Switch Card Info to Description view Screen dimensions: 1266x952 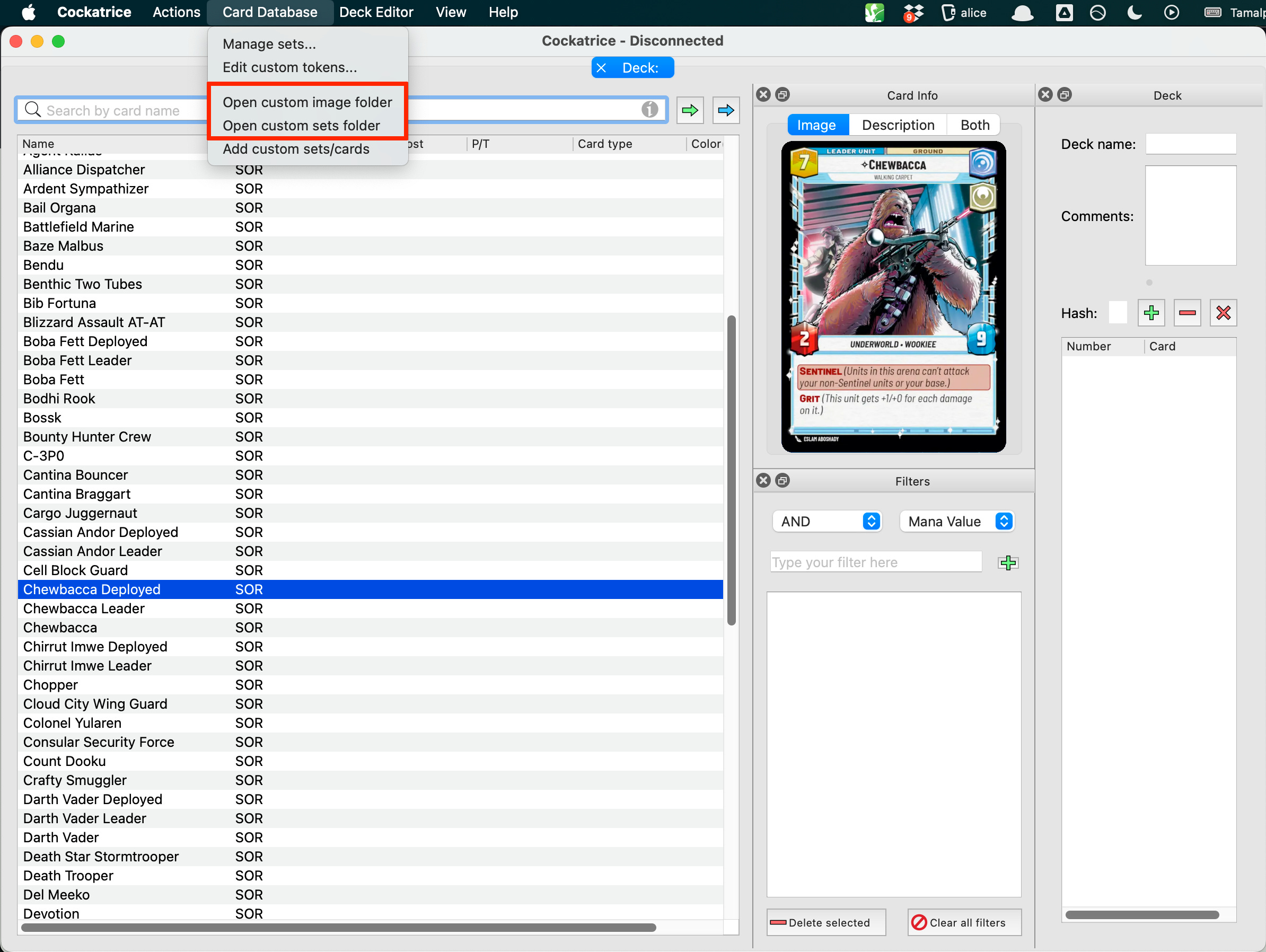pos(898,125)
